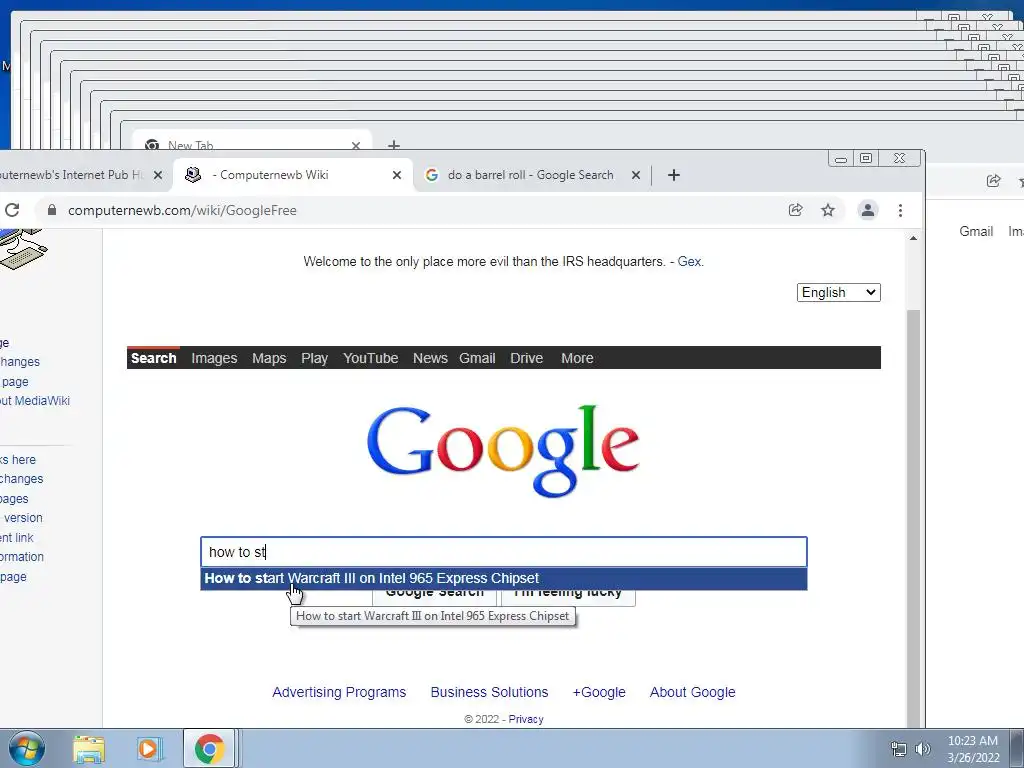Click the vertical scrollbar thumb
The width and height of the screenshot is (1024, 768).
pos(913,518)
